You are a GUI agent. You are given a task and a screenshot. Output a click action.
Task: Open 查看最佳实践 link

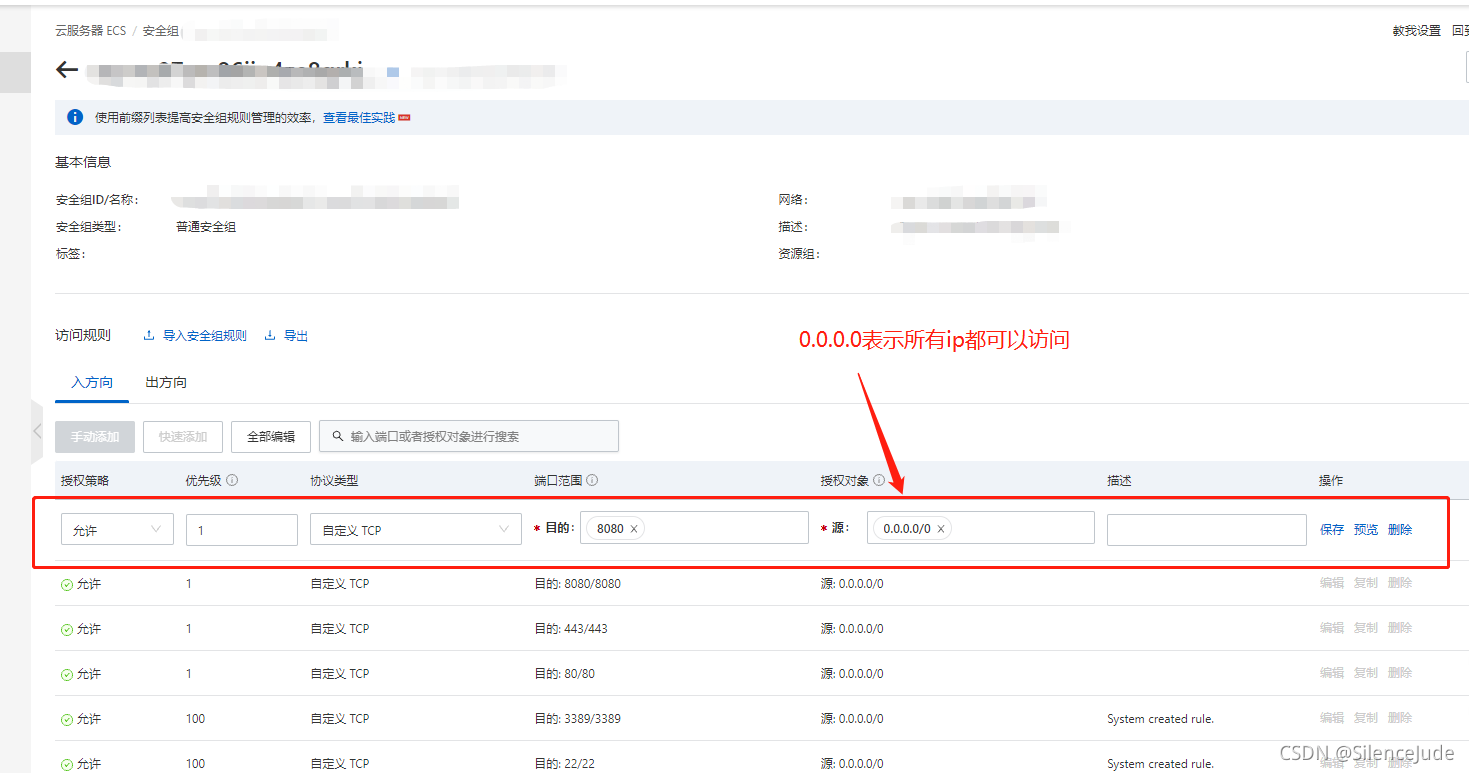(359, 118)
